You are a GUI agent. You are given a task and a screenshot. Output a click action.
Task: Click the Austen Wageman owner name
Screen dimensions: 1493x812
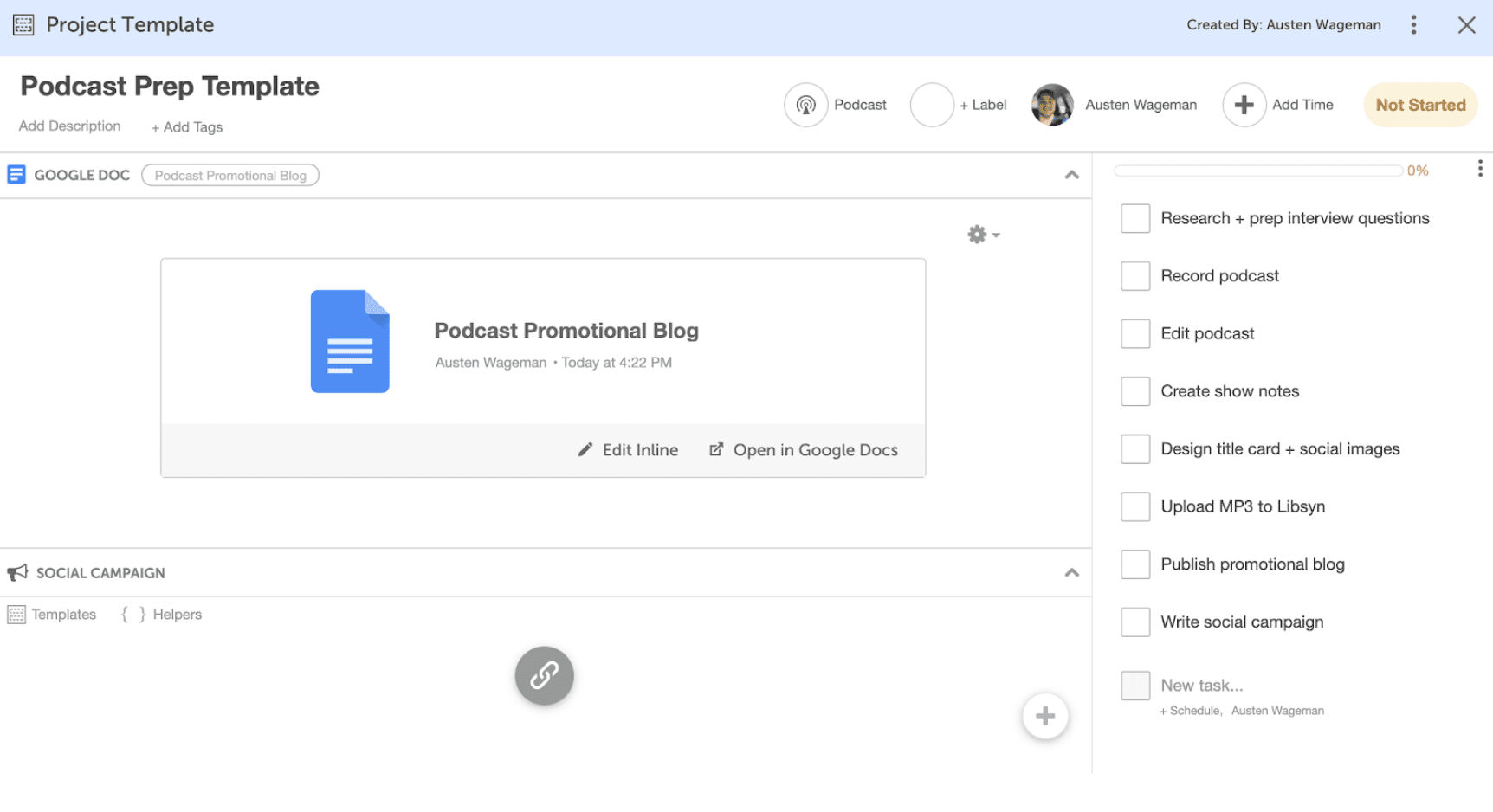pos(1141,105)
